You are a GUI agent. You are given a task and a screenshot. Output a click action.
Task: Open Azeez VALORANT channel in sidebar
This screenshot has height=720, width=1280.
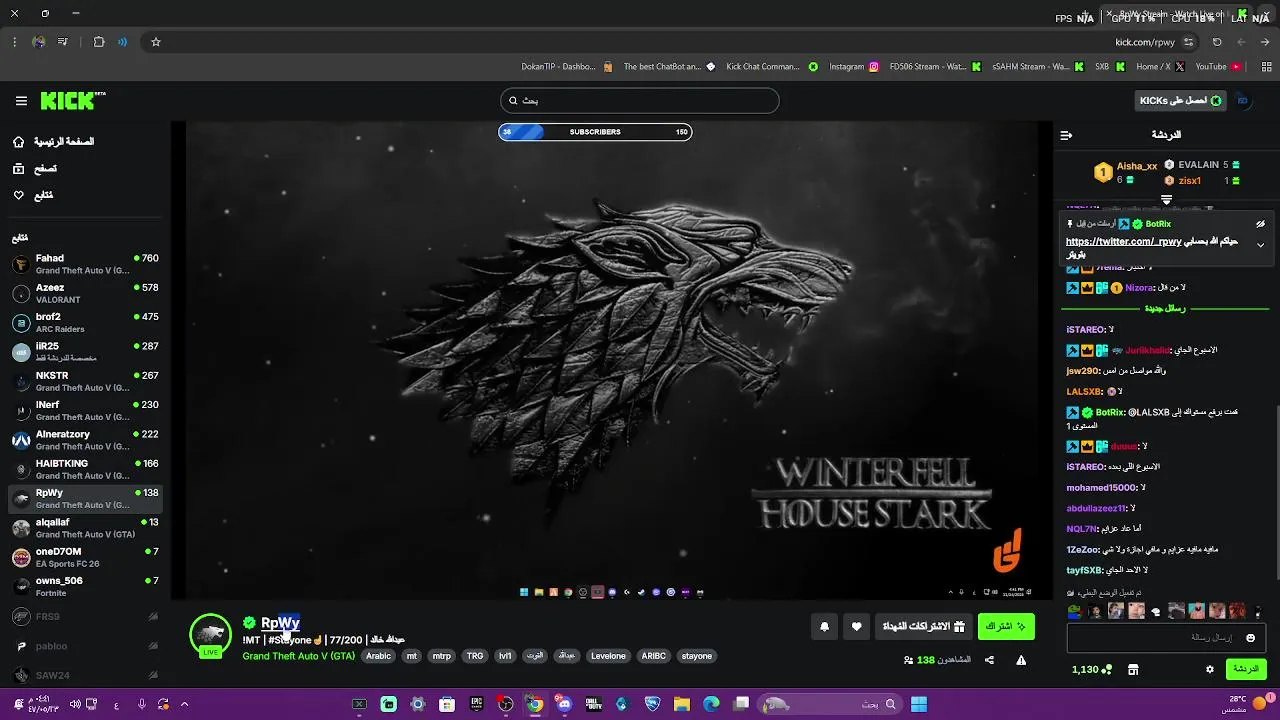pyautogui.click(x=85, y=293)
